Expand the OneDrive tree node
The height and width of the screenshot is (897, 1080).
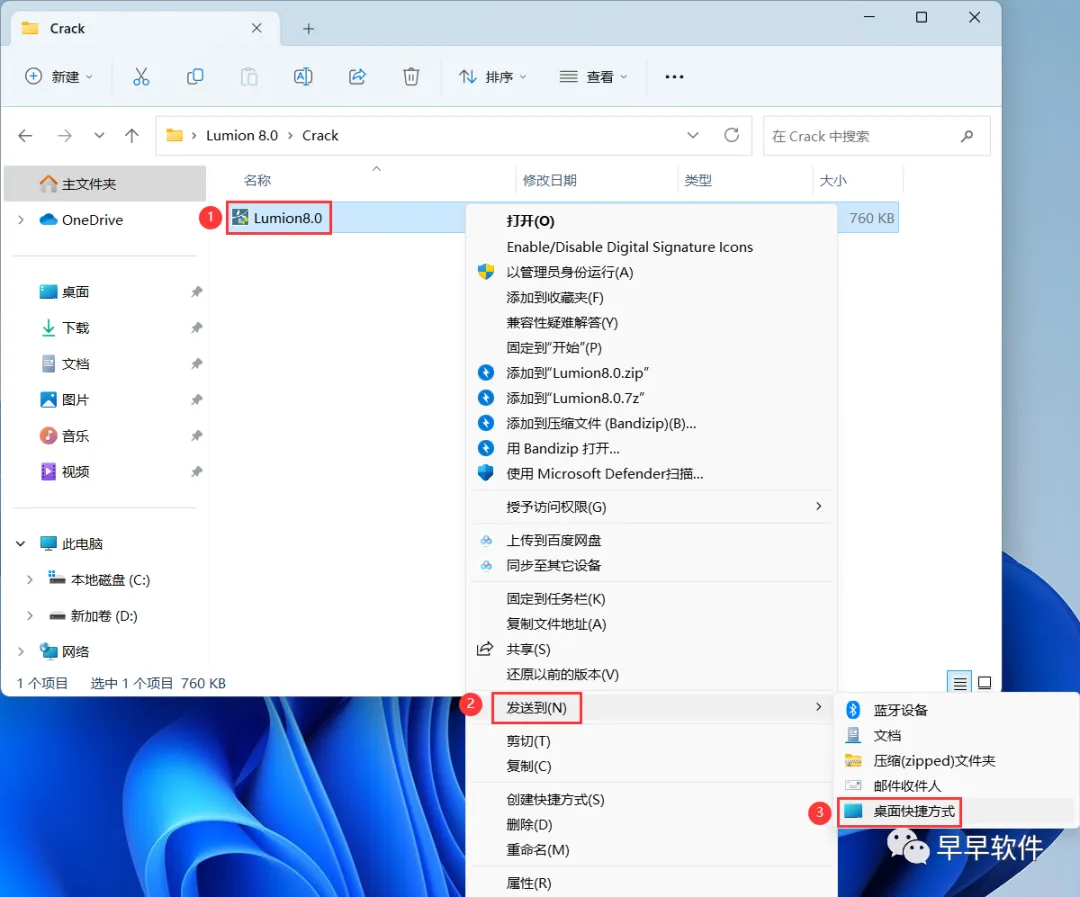[21, 220]
